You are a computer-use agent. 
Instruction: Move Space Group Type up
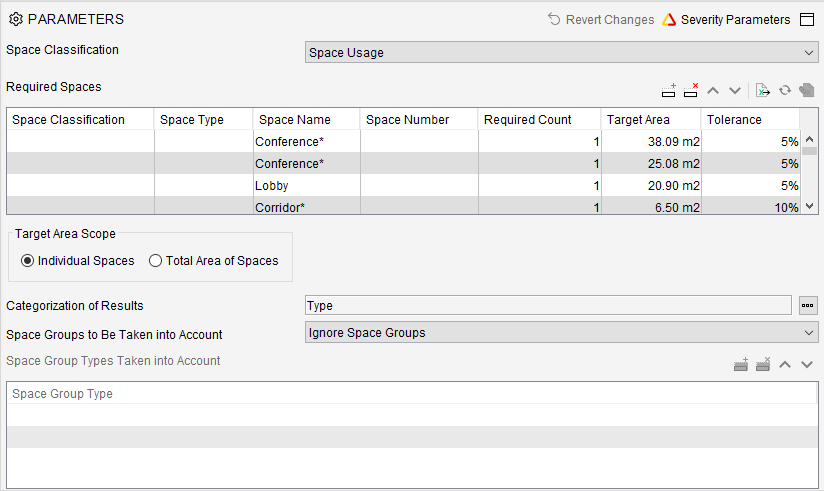(x=785, y=364)
